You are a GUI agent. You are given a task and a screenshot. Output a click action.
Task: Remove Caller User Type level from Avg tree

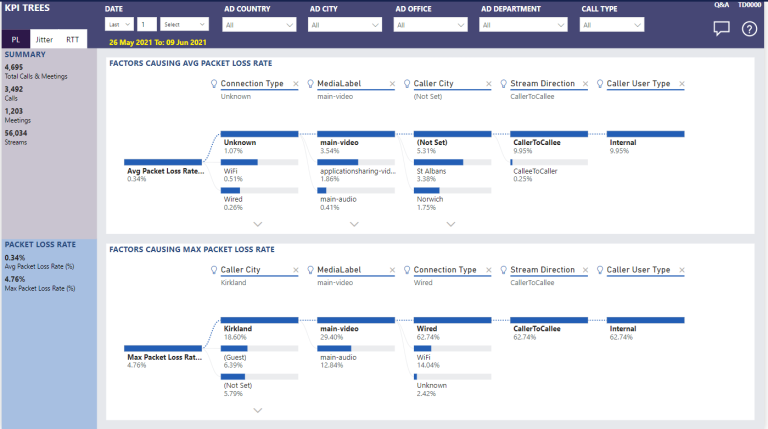coord(682,84)
